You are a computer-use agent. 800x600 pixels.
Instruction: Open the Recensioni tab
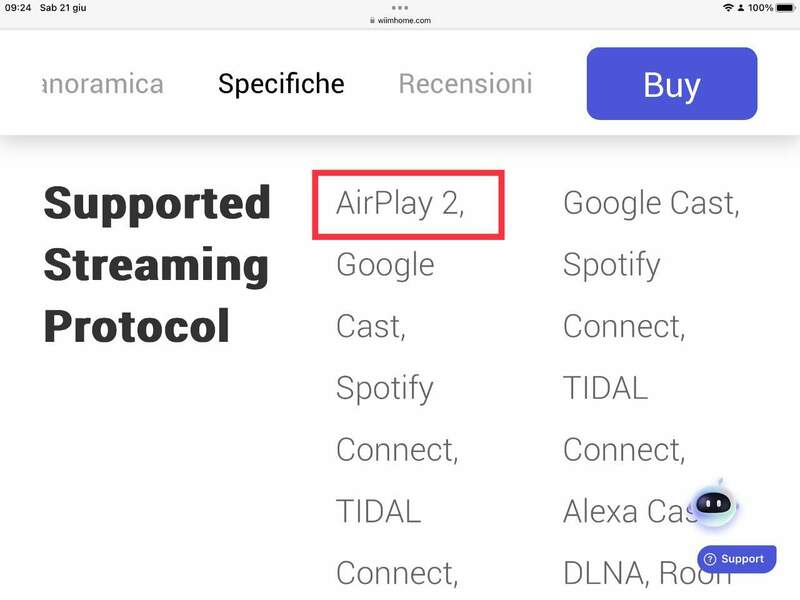click(x=465, y=84)
